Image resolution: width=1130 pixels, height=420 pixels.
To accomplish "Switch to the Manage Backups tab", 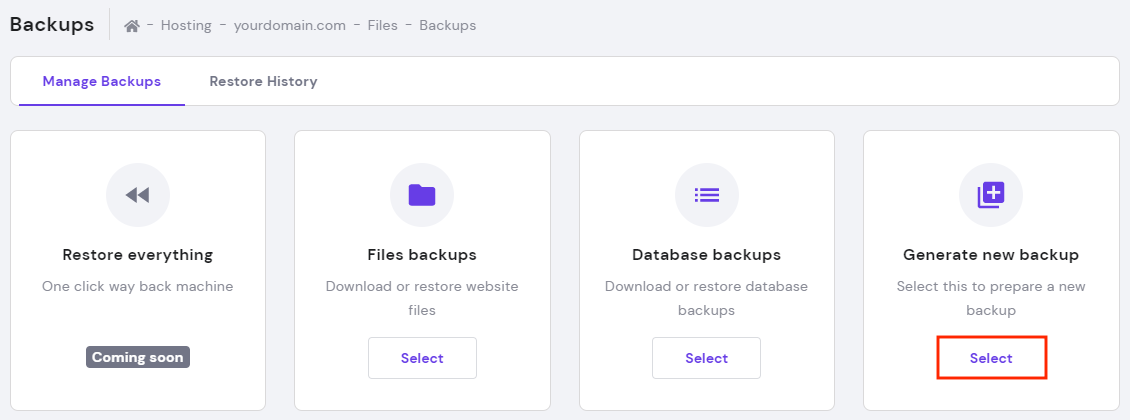I will (x=102, y=82).
